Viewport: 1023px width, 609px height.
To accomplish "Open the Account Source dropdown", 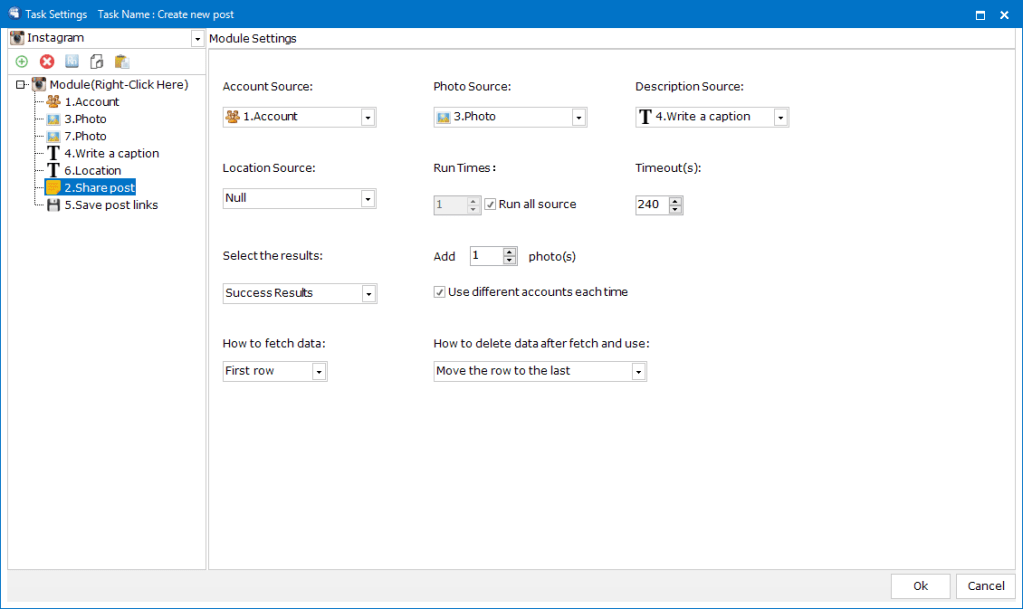I will (x=368, y=117).
